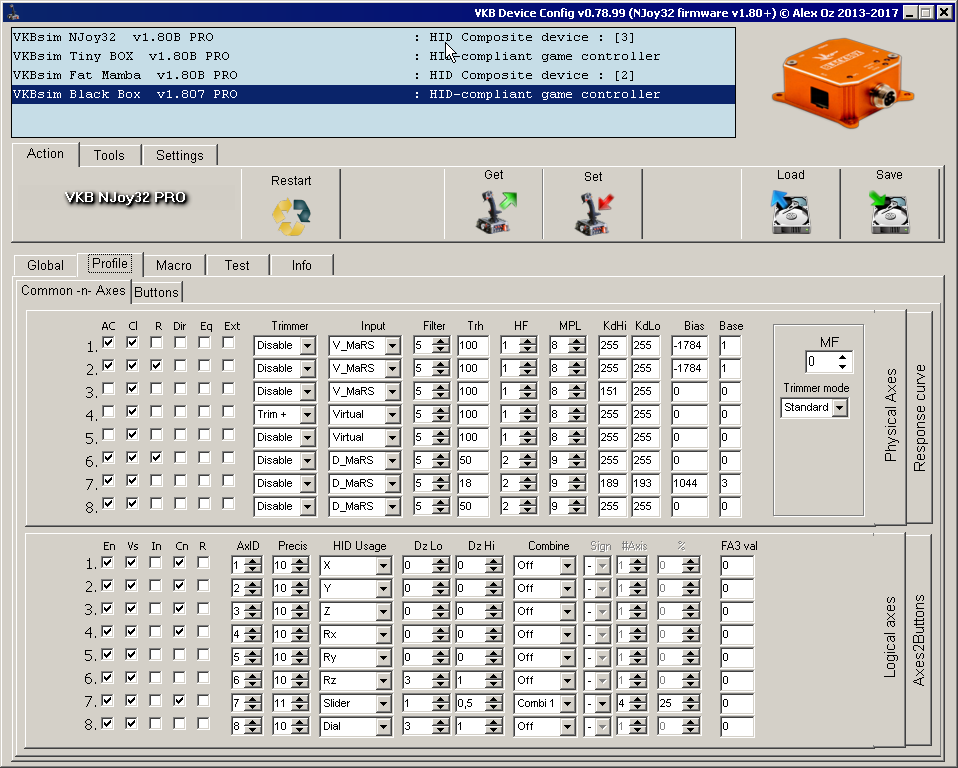
Task: Toggle Cl checkbox for physical axis 4
Action: tap(132, 412)
